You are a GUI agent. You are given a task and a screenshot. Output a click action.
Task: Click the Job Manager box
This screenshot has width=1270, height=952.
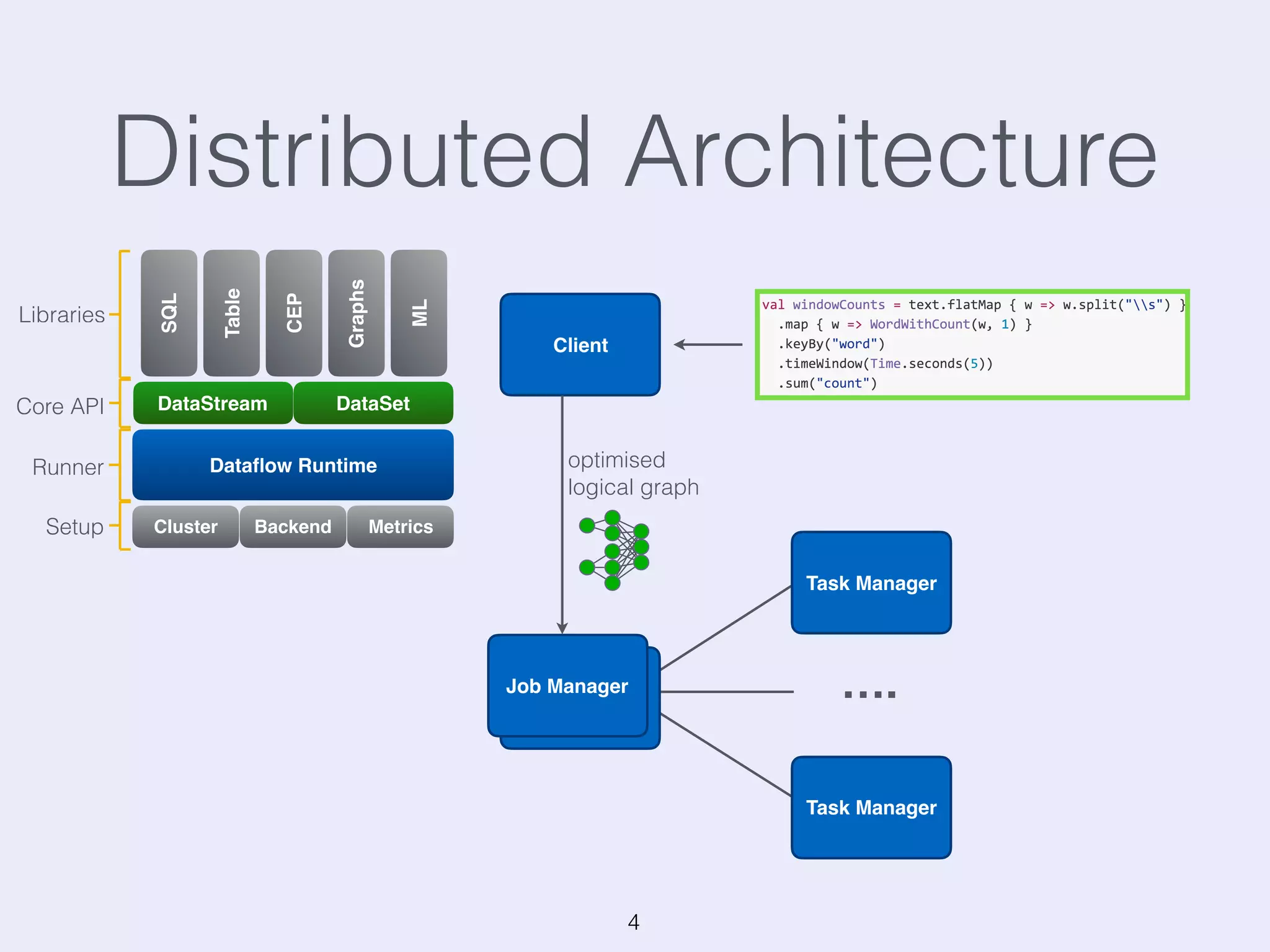567,686
